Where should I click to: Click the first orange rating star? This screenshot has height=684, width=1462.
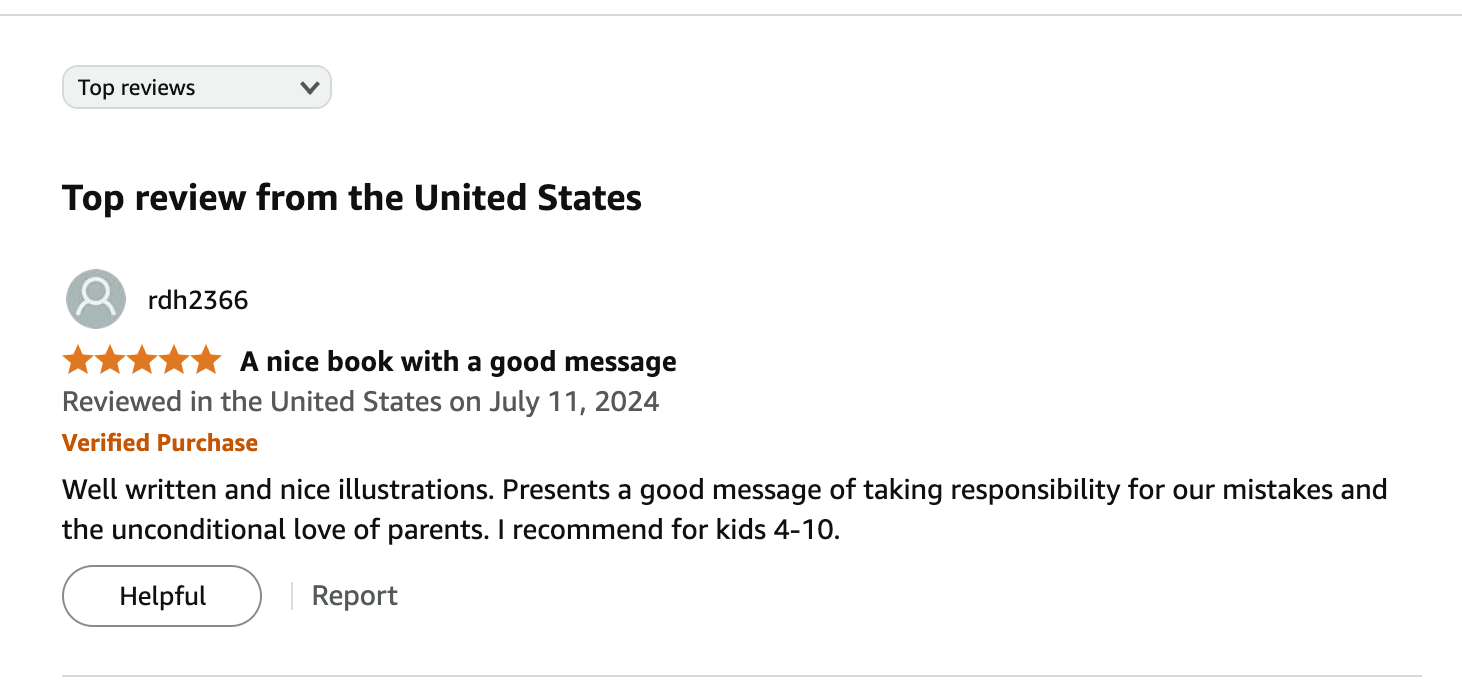(79, 360)
